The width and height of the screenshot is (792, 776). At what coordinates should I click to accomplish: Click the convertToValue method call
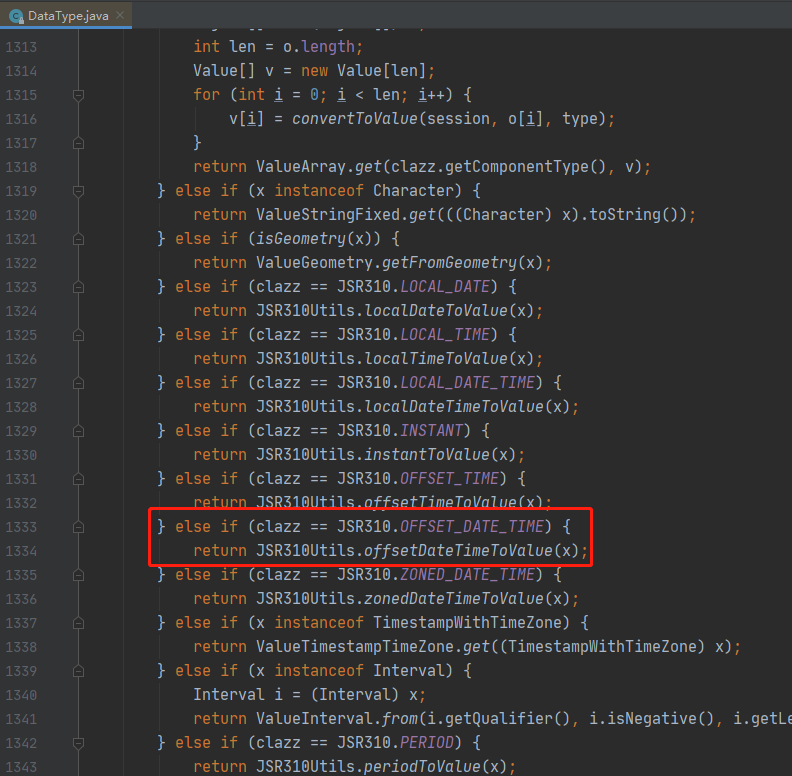point(355,119)
